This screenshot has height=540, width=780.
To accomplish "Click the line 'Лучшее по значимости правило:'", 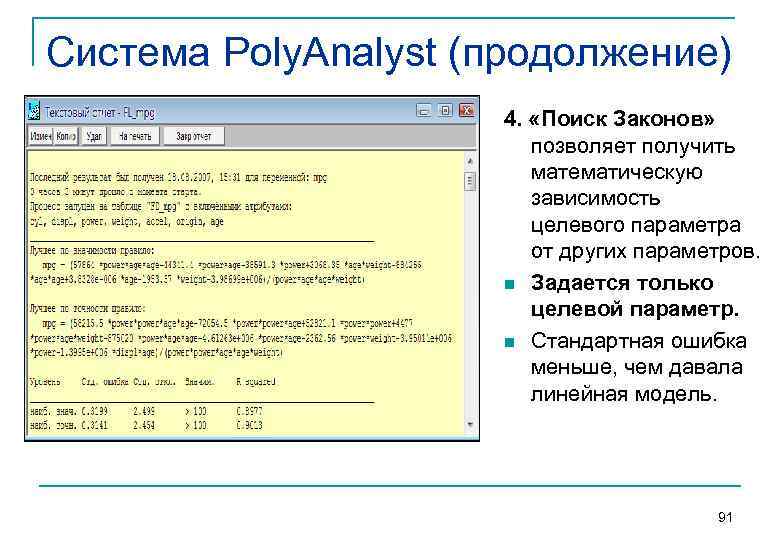I will coord(92,250).
